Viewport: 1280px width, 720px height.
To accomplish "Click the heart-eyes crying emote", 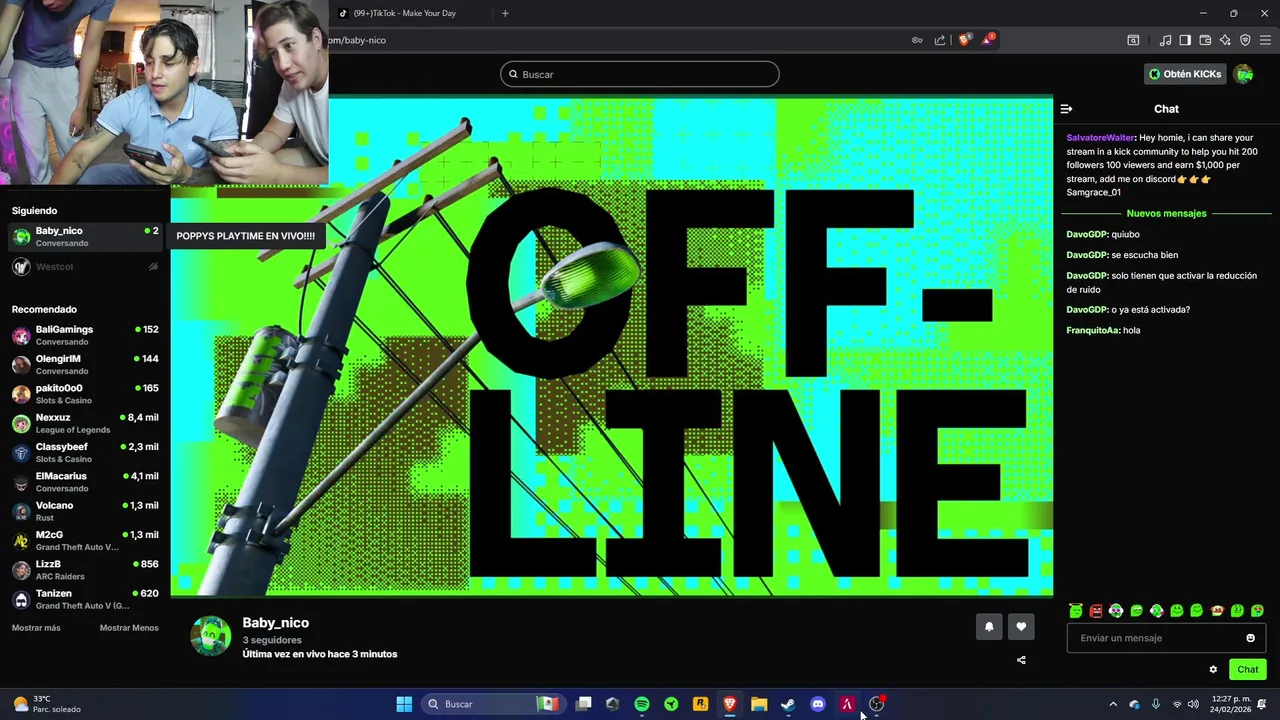I will click(1257, 610).
